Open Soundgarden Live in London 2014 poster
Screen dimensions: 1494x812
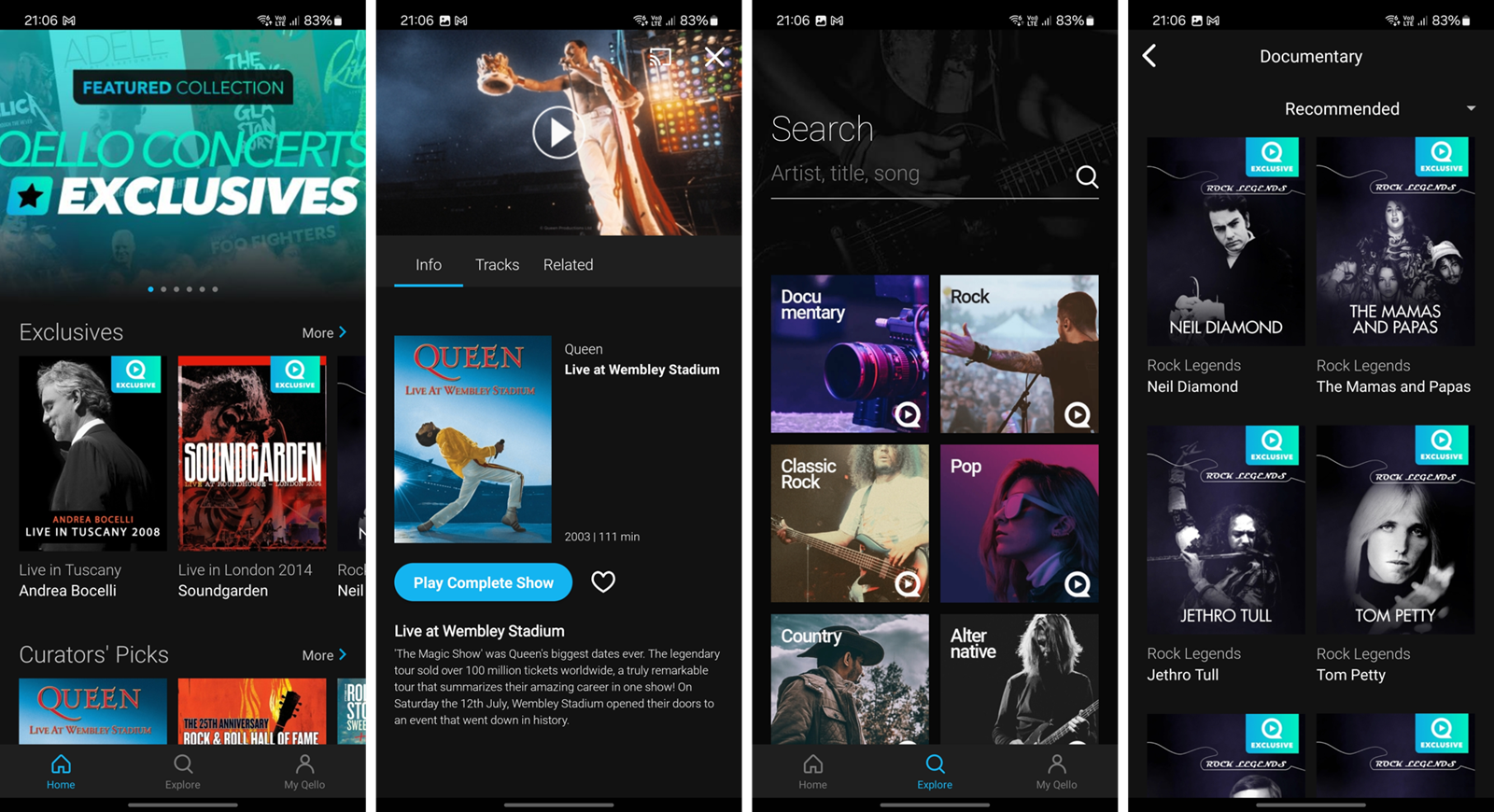[x=252, y=453]
